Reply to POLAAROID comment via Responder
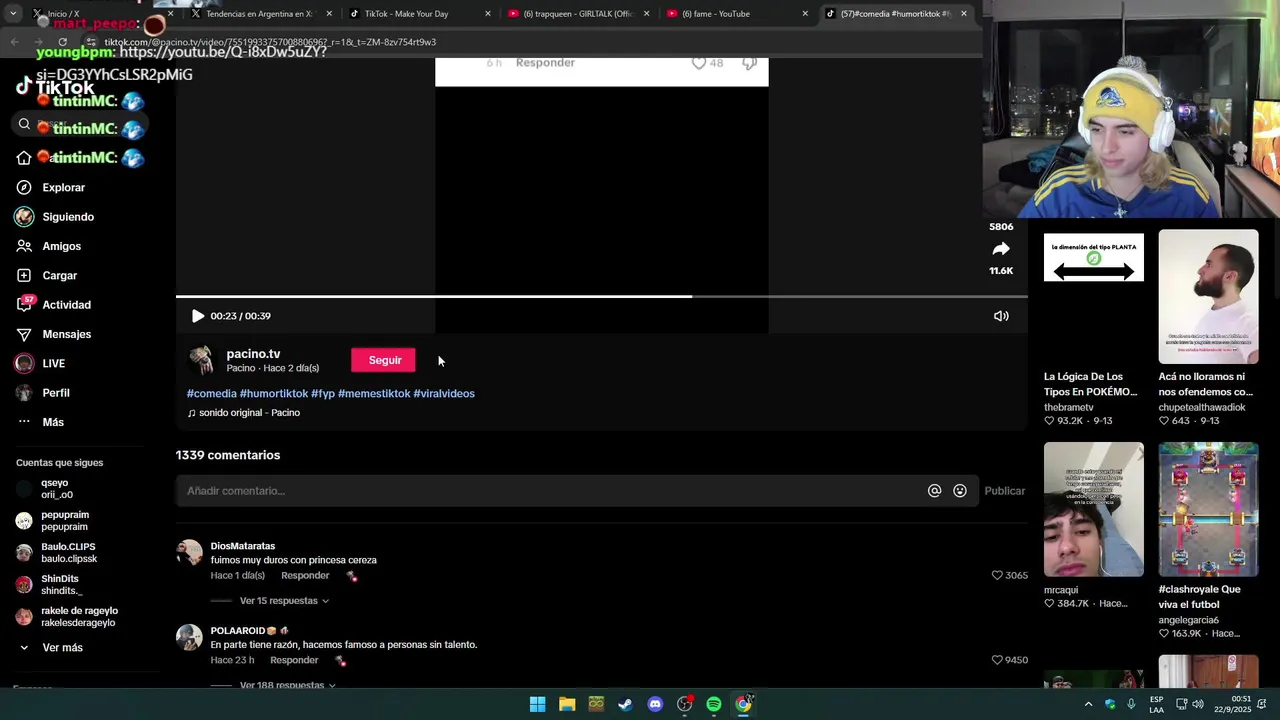This screenshot has height=720, width=1280. 294,660
